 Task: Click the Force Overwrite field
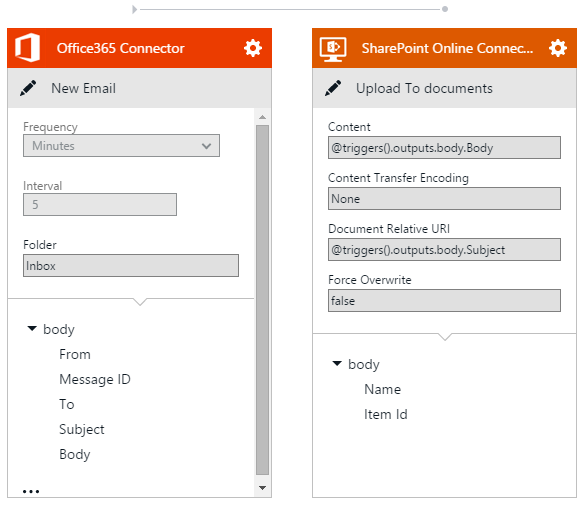click(x=444, y=301)
